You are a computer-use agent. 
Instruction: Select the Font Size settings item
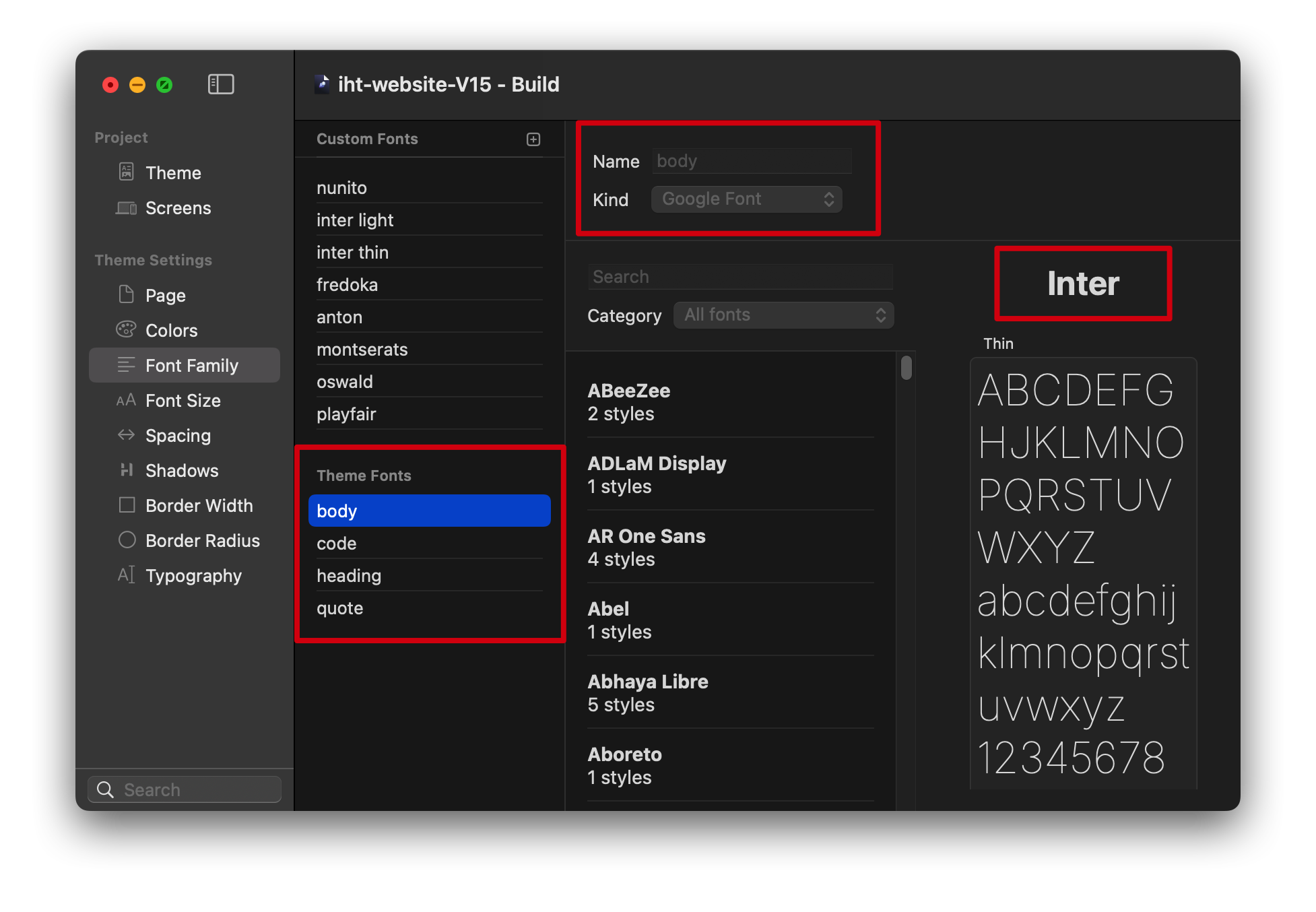coord(183,401)
